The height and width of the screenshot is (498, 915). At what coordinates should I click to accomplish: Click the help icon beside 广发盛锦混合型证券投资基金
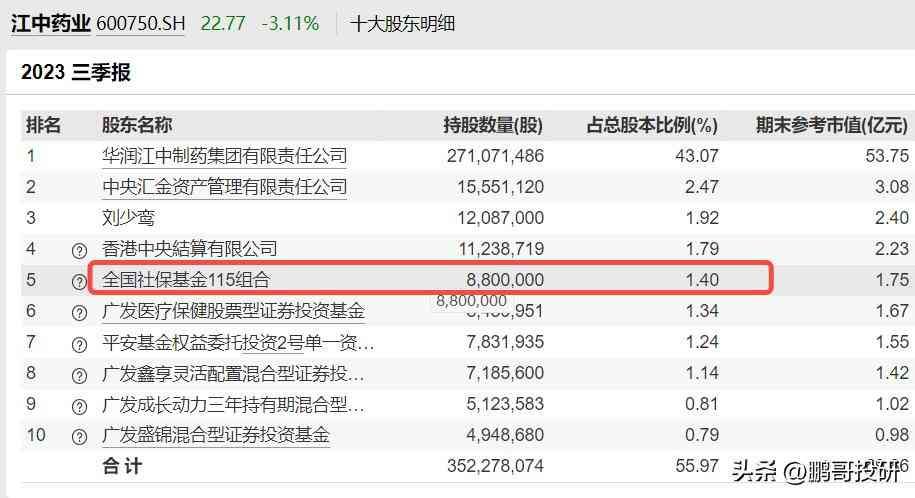79,437
